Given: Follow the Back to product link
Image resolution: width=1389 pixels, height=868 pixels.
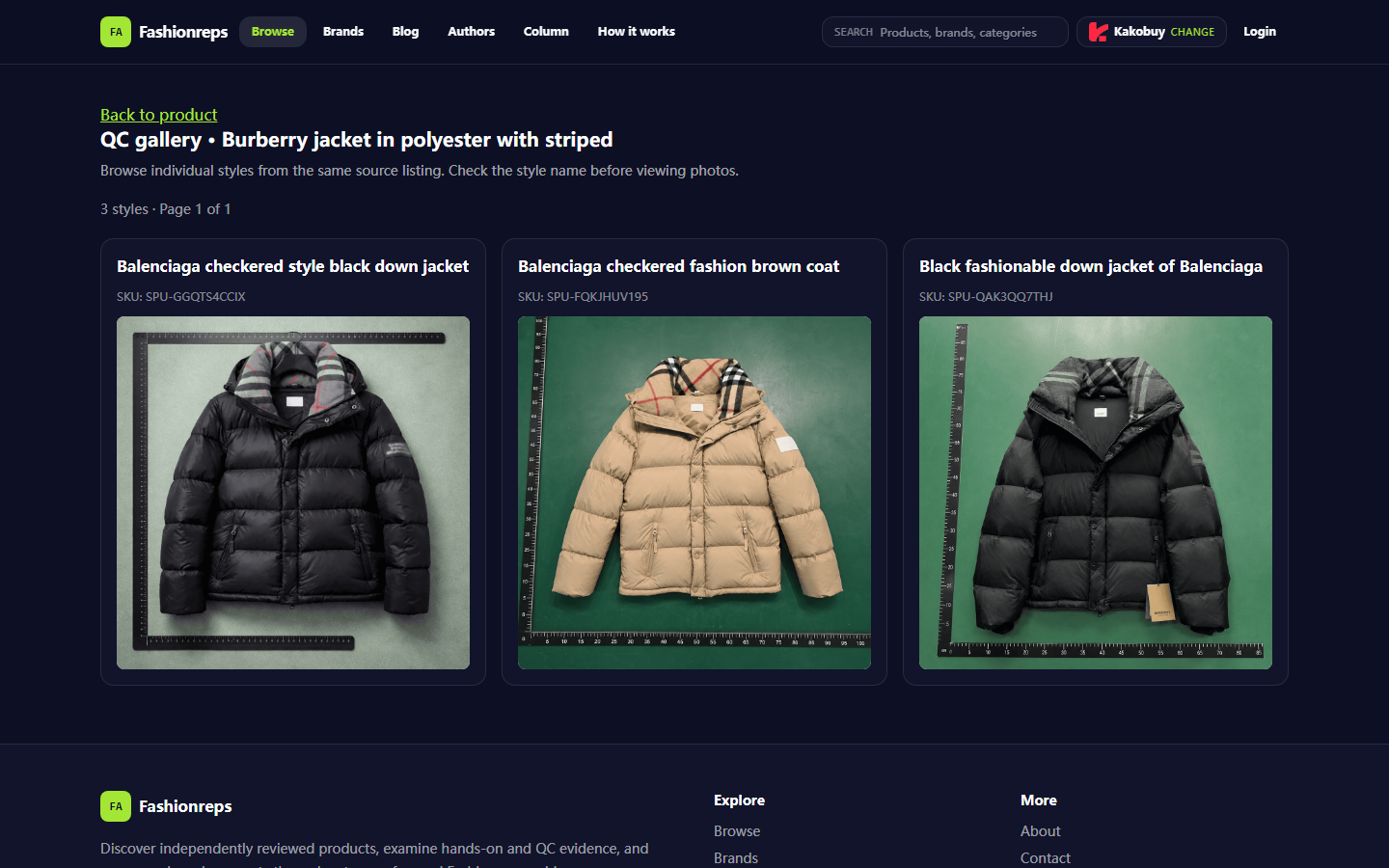Looking at the screenshot, I should tap(159, 115).
